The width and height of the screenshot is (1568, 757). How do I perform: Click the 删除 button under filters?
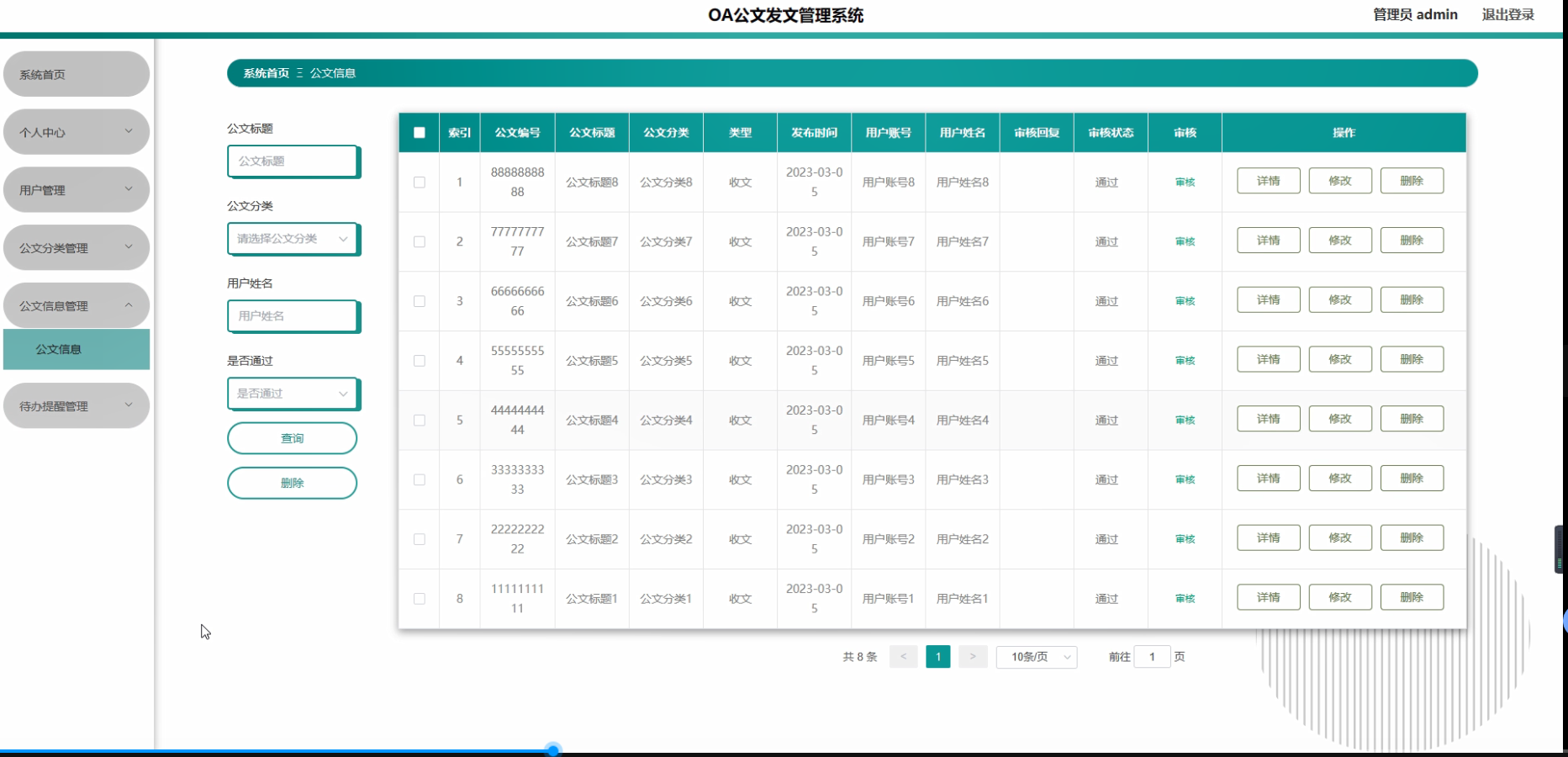(292, 483)
